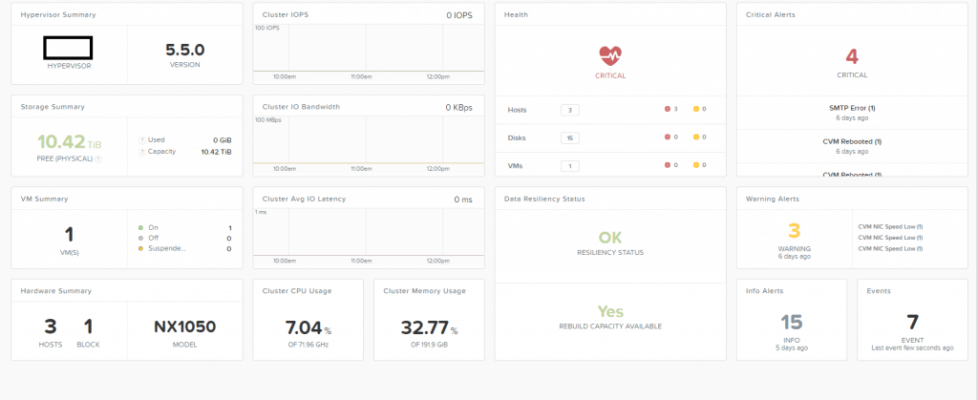Click the 7.04% cluster CPU usage
978x400 pixels.
308,328
